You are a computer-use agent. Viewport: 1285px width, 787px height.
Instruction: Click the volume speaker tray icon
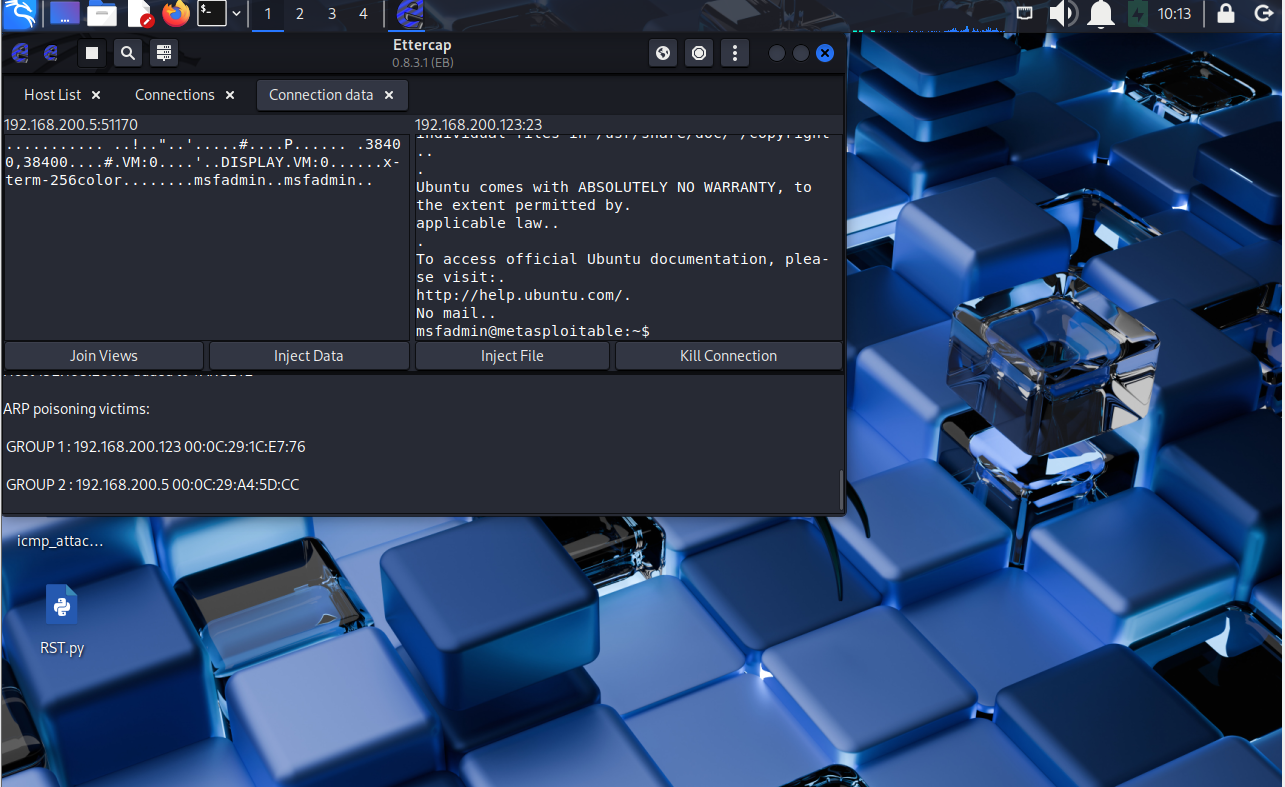pyautogui.click(x=1062, y=14)
